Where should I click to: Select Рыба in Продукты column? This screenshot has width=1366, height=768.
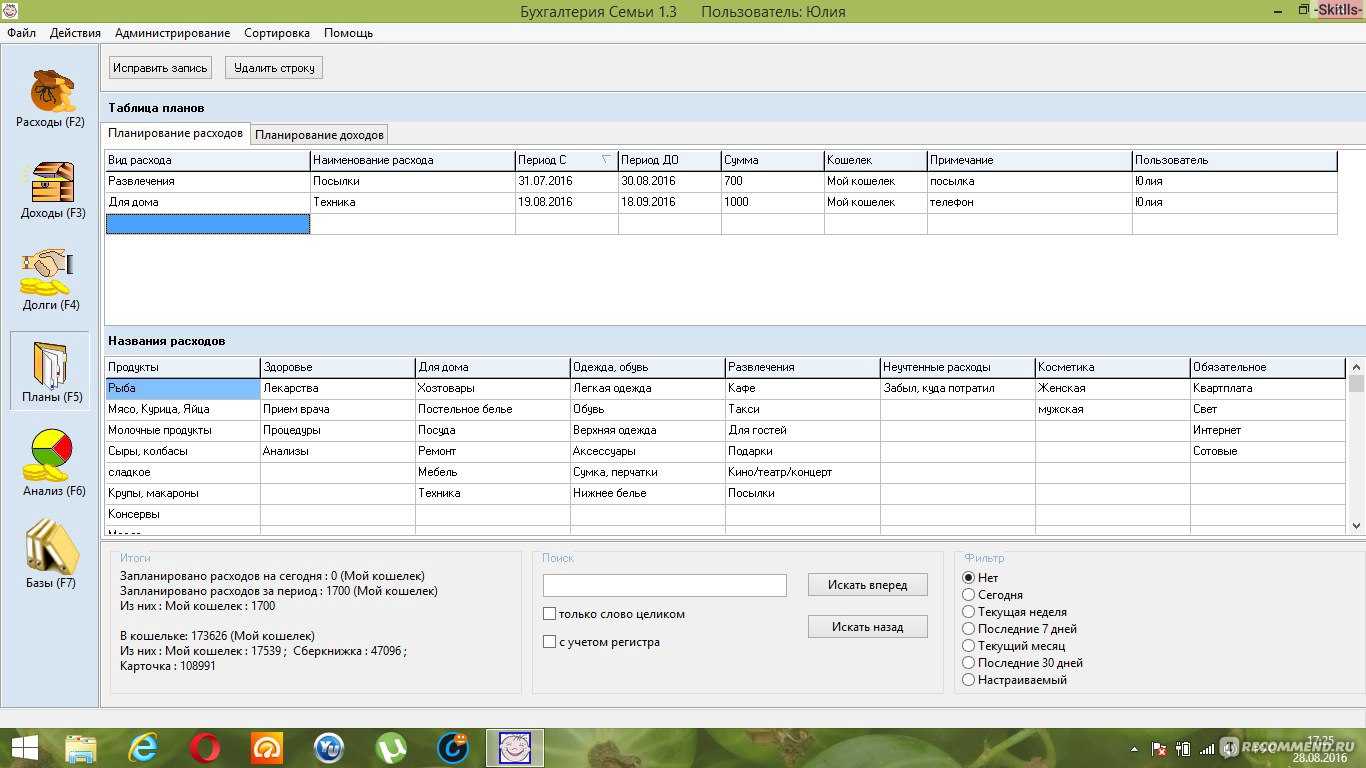(x=183, y=388)
